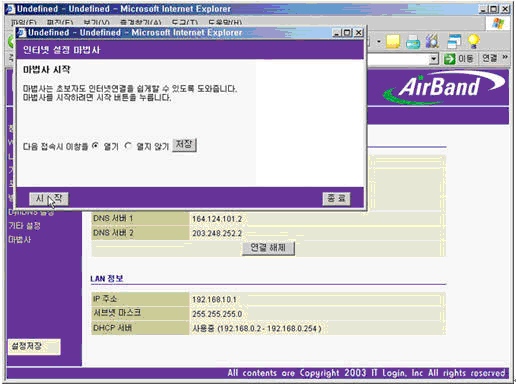Click the DHCP 서버 label cell

(x=140, y=328)
